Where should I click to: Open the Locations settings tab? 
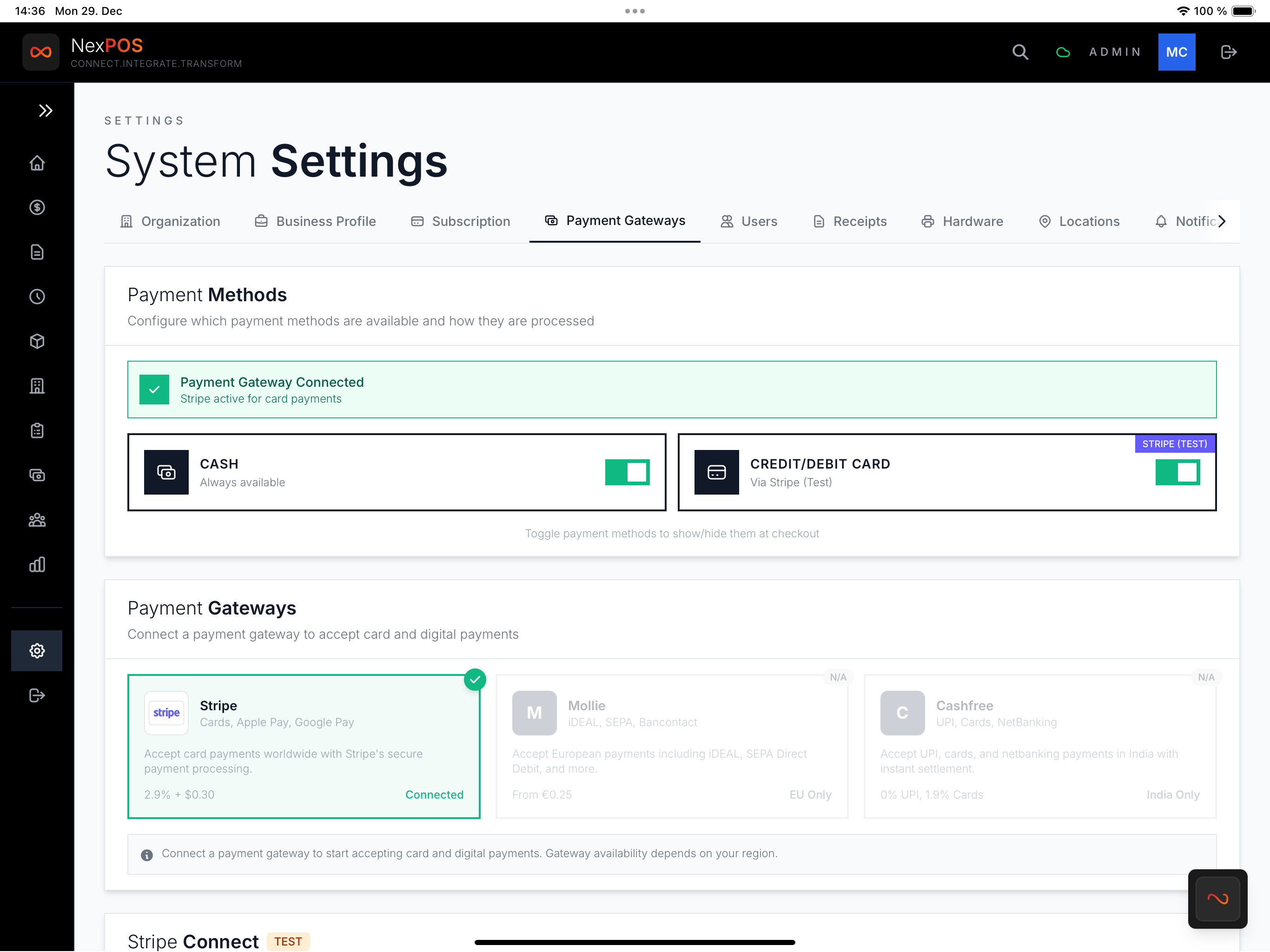pos(1079,222)
